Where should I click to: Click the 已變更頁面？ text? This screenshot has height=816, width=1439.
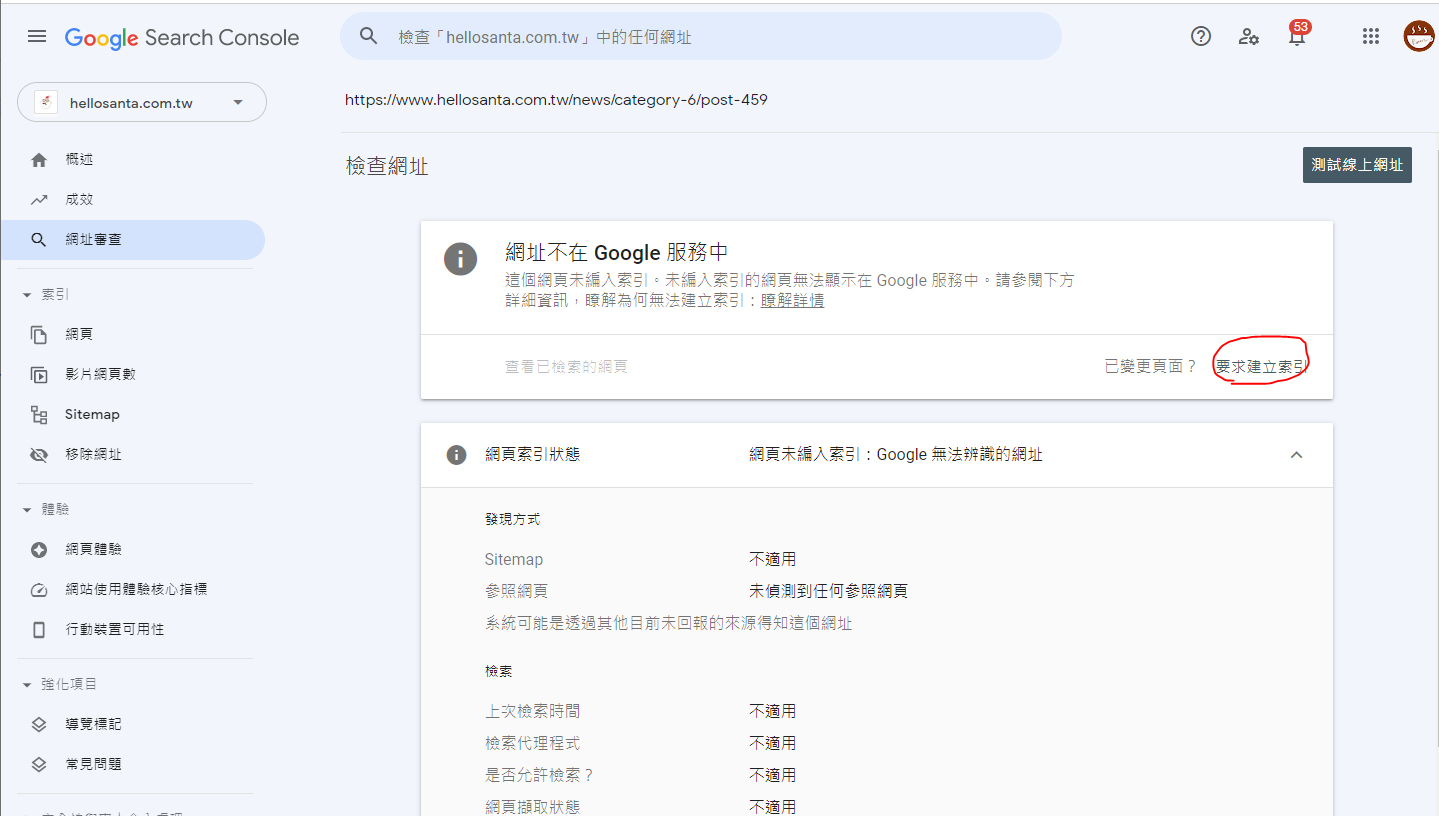(1150, 367)
